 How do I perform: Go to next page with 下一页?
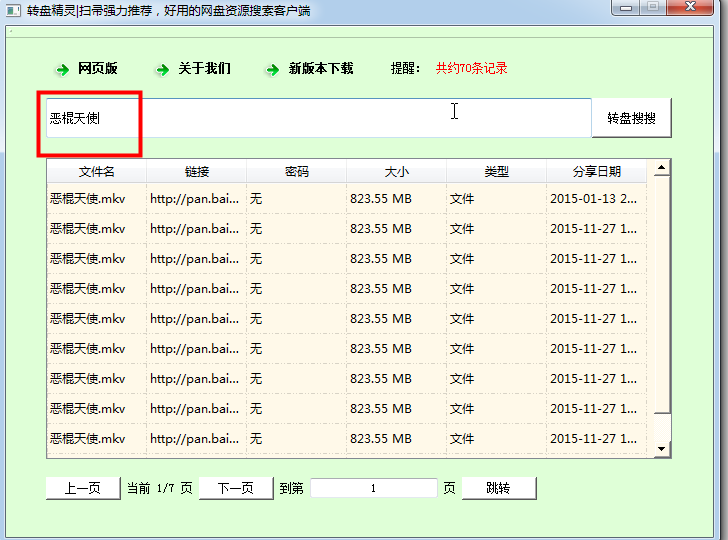[236, 488]
